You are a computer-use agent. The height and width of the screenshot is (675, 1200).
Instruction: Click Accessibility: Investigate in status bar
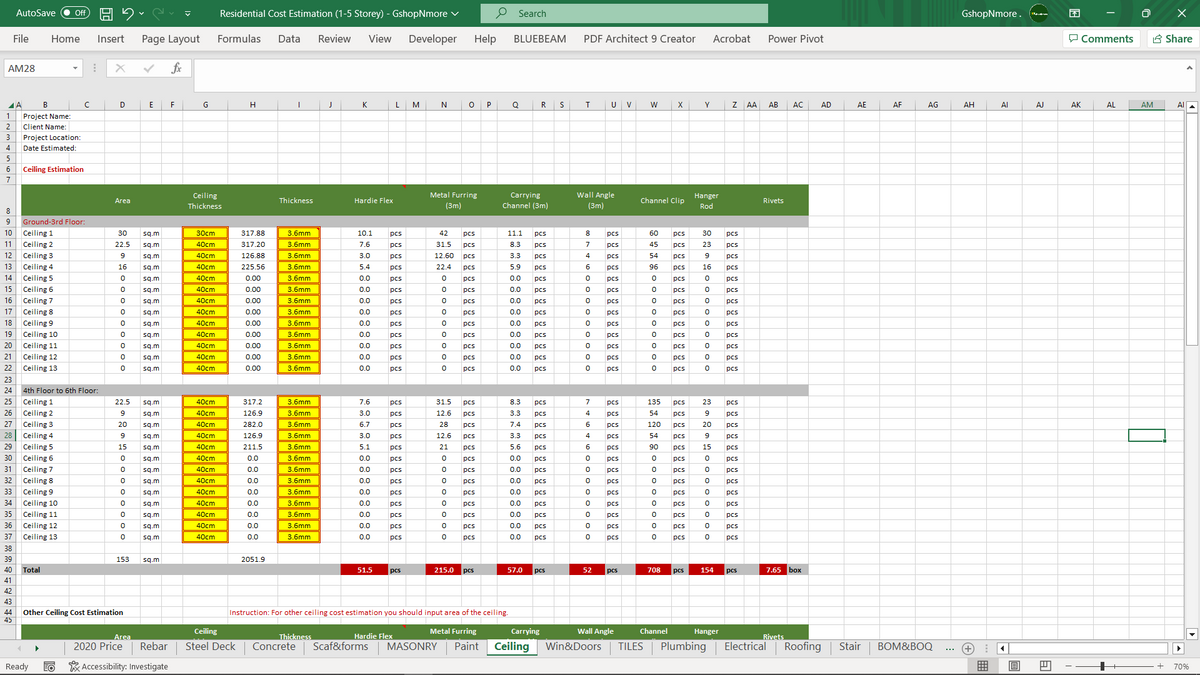pos(117,666)
